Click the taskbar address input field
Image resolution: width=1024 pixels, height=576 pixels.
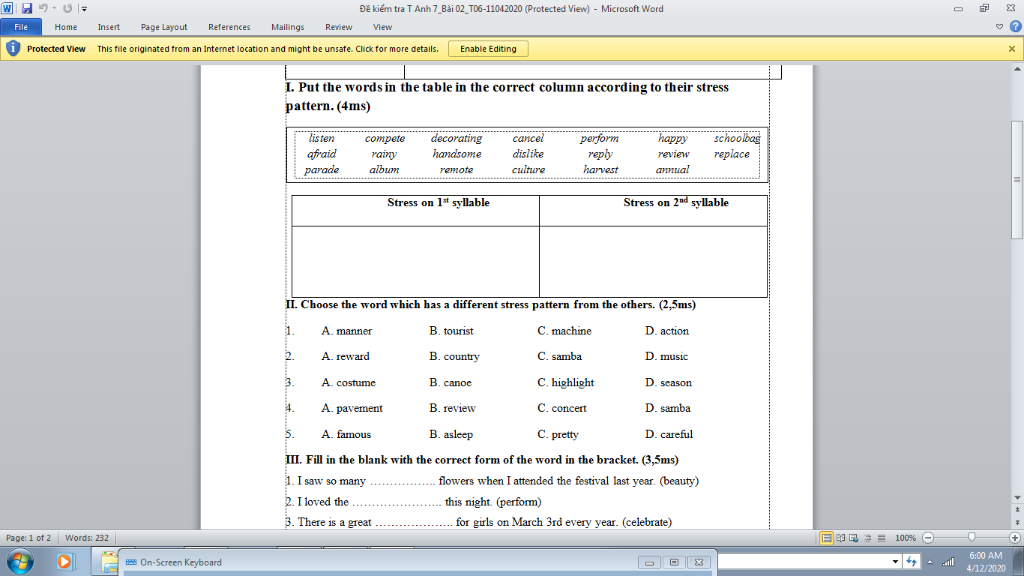(804, 562)
